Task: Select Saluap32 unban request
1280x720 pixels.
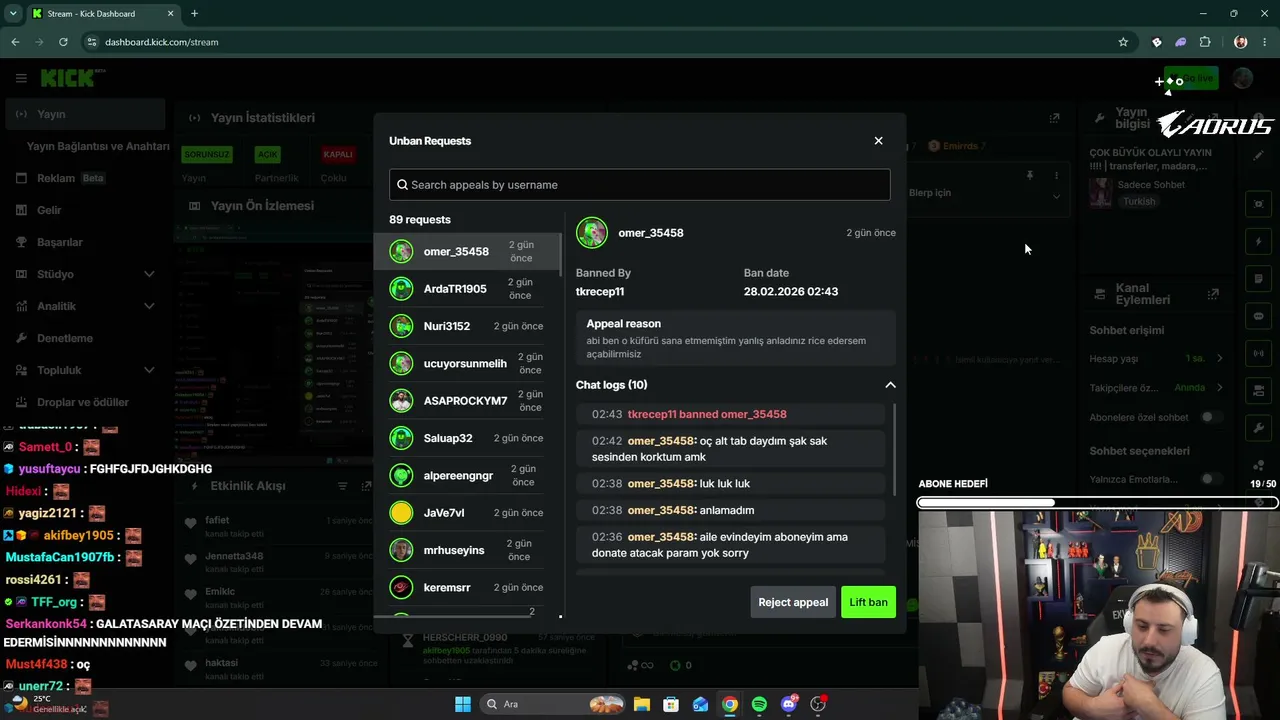Action: pos(468,438)
